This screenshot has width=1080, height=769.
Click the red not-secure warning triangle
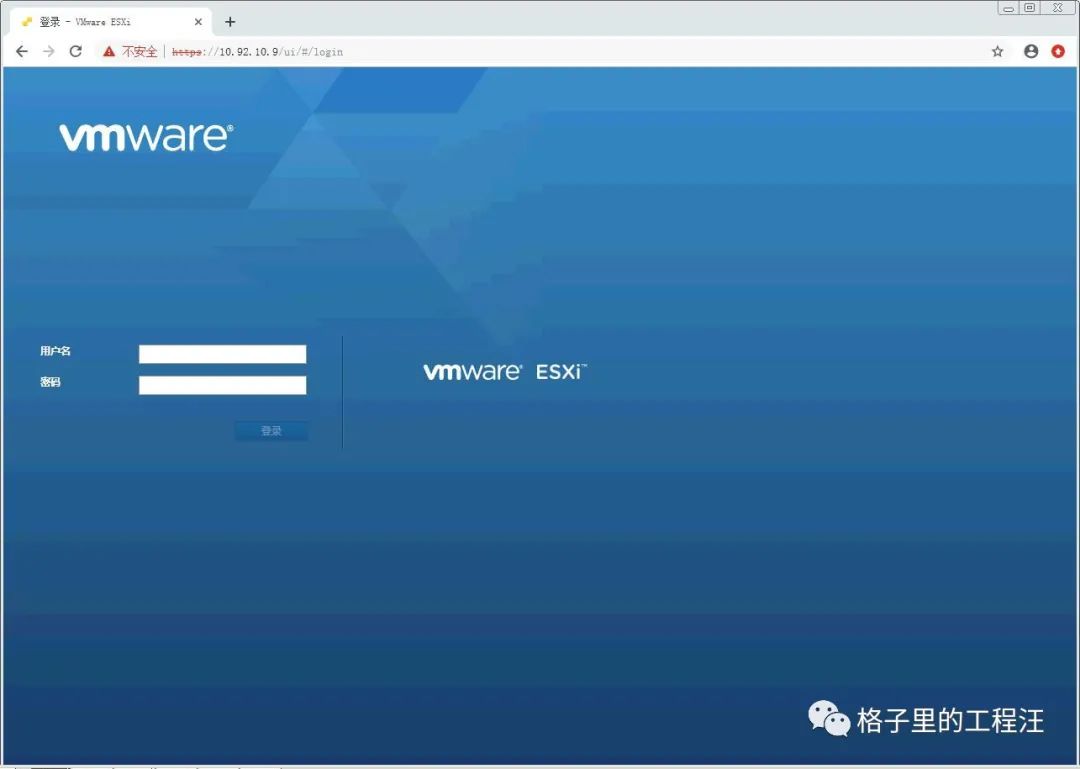click(x=109, y=52)
